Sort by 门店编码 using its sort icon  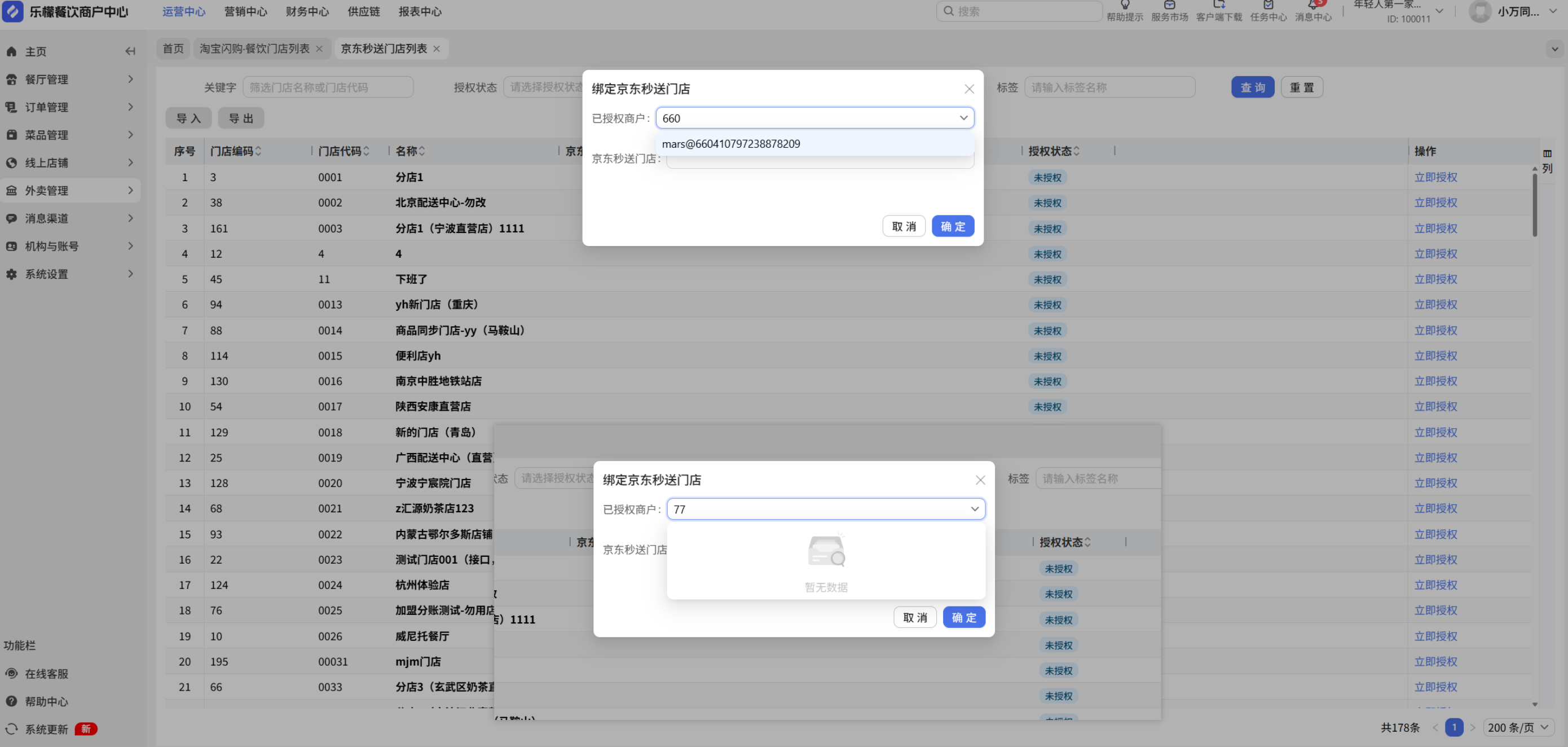tap(259, 151)
